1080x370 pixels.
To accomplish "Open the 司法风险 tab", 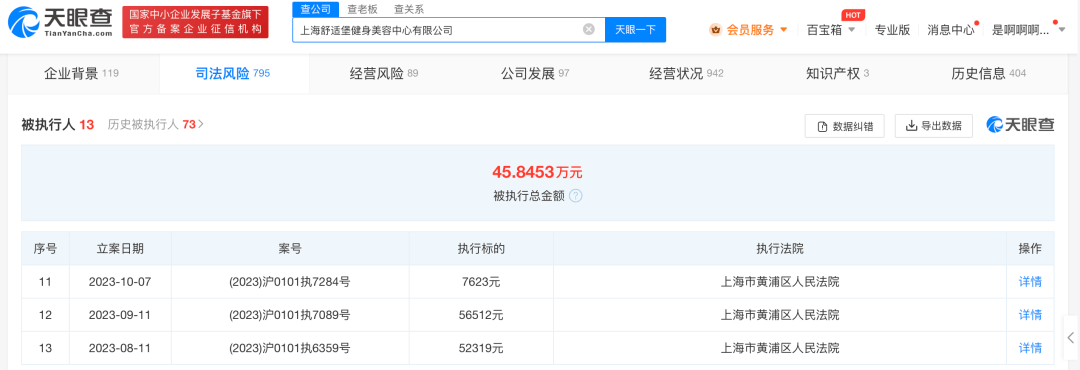I will point(233,74).
